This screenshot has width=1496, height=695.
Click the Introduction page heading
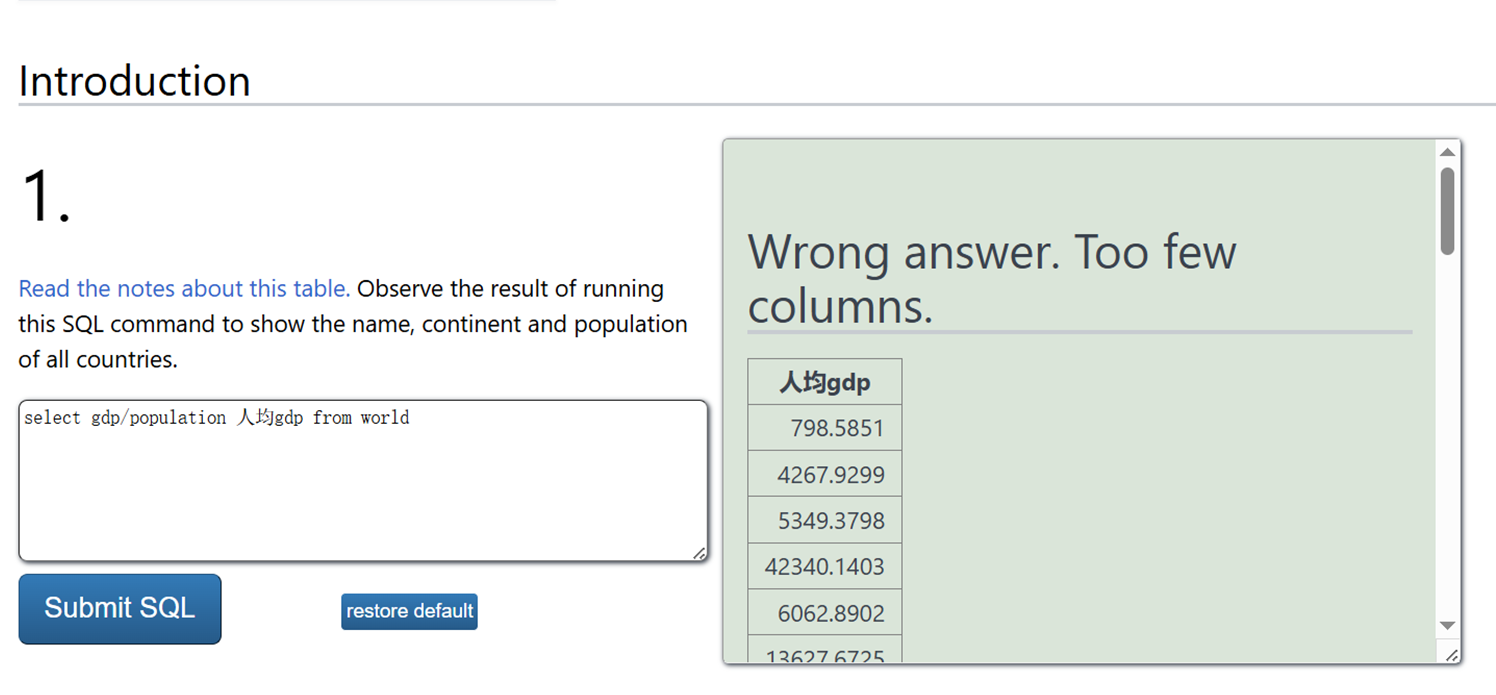click(x=133, y=80)
